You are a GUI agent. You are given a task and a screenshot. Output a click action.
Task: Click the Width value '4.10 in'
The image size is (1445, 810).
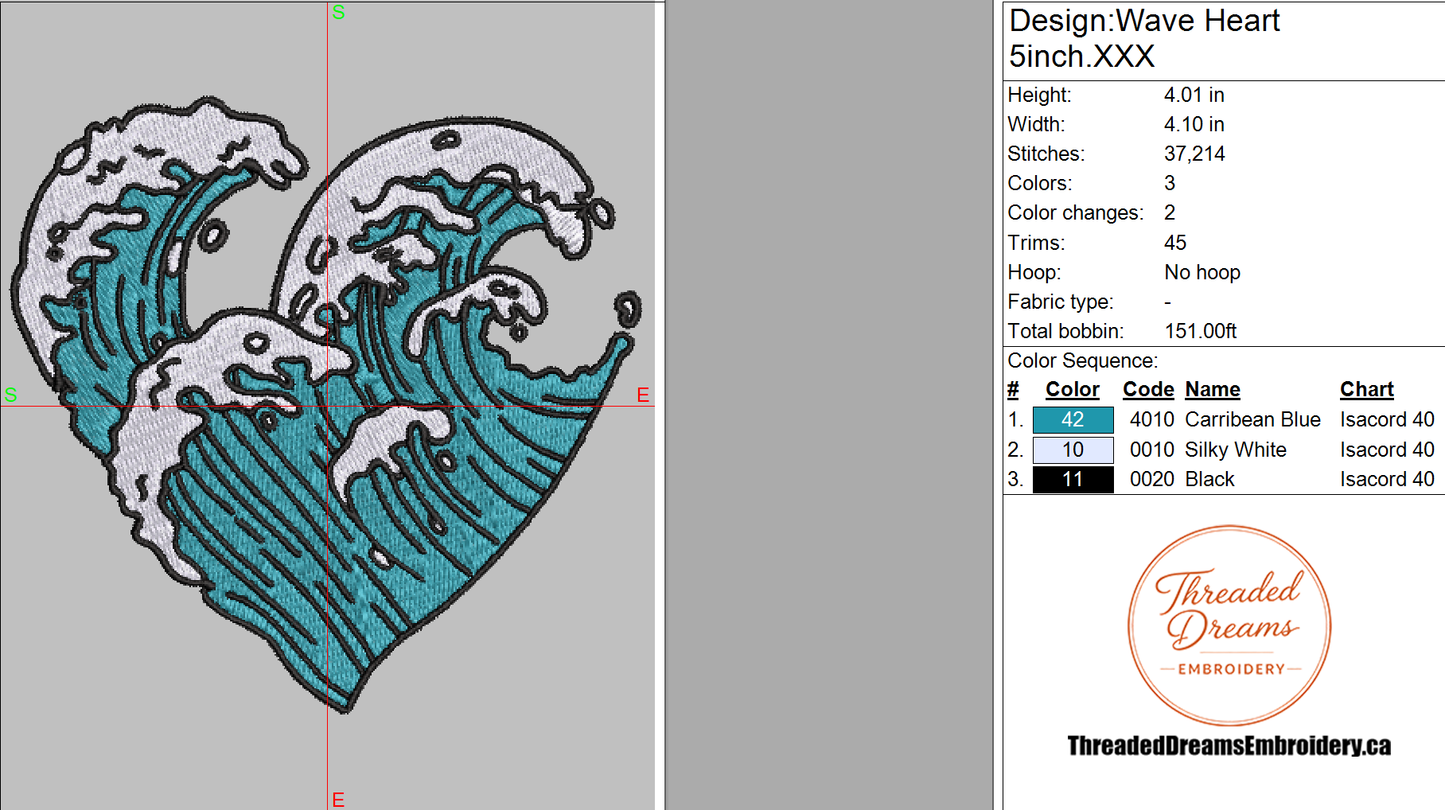coord(1194,125)
